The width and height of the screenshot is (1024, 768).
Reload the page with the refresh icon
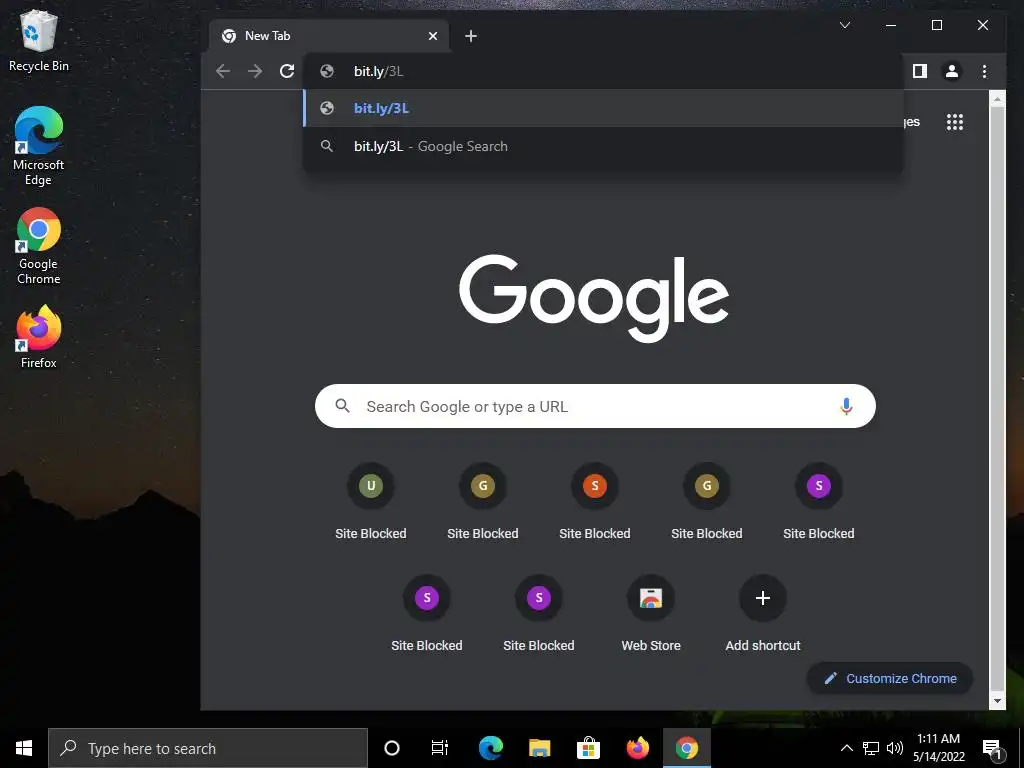(x=287, y=71)
